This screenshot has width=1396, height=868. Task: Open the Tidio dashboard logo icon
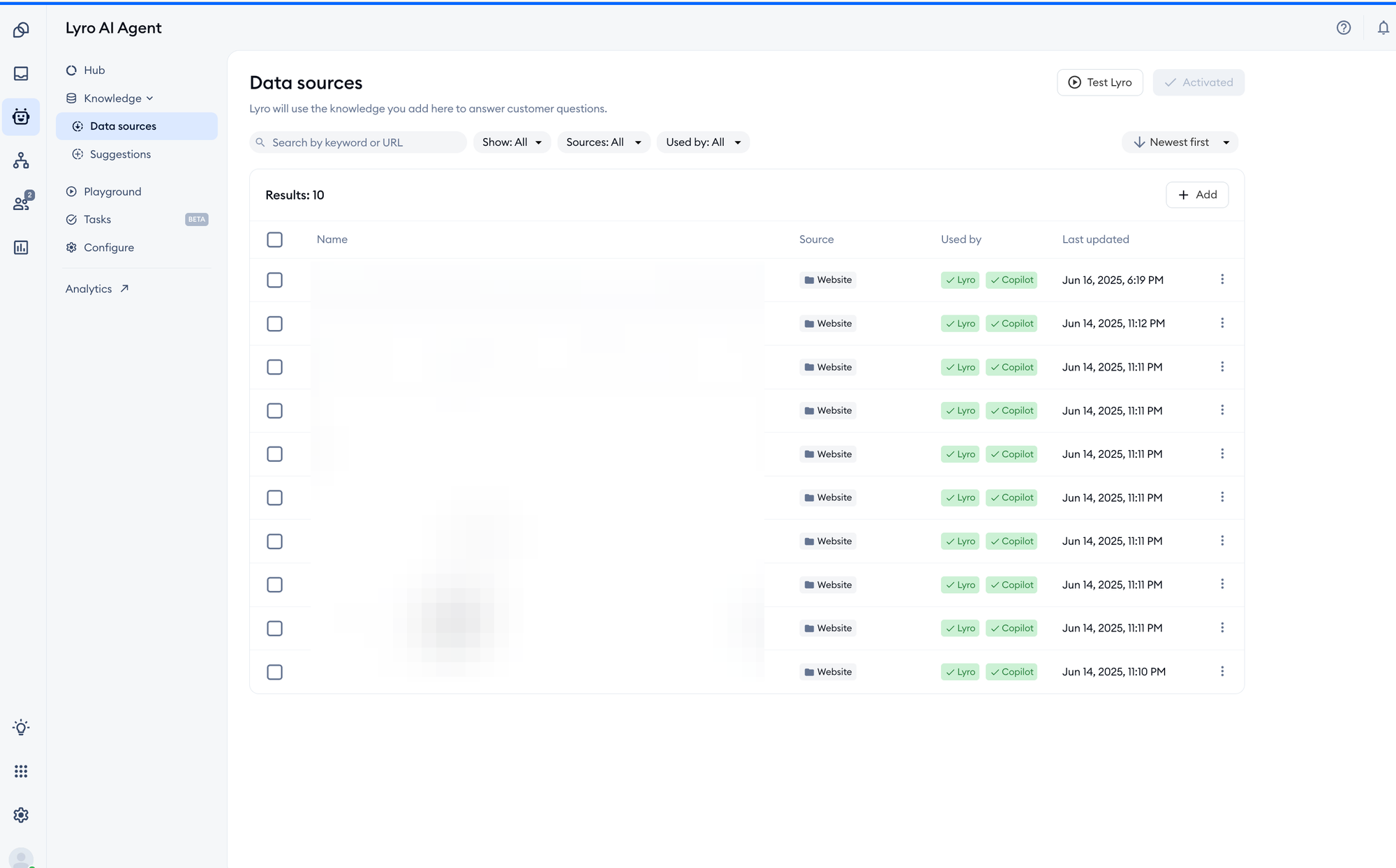[21, 29]
